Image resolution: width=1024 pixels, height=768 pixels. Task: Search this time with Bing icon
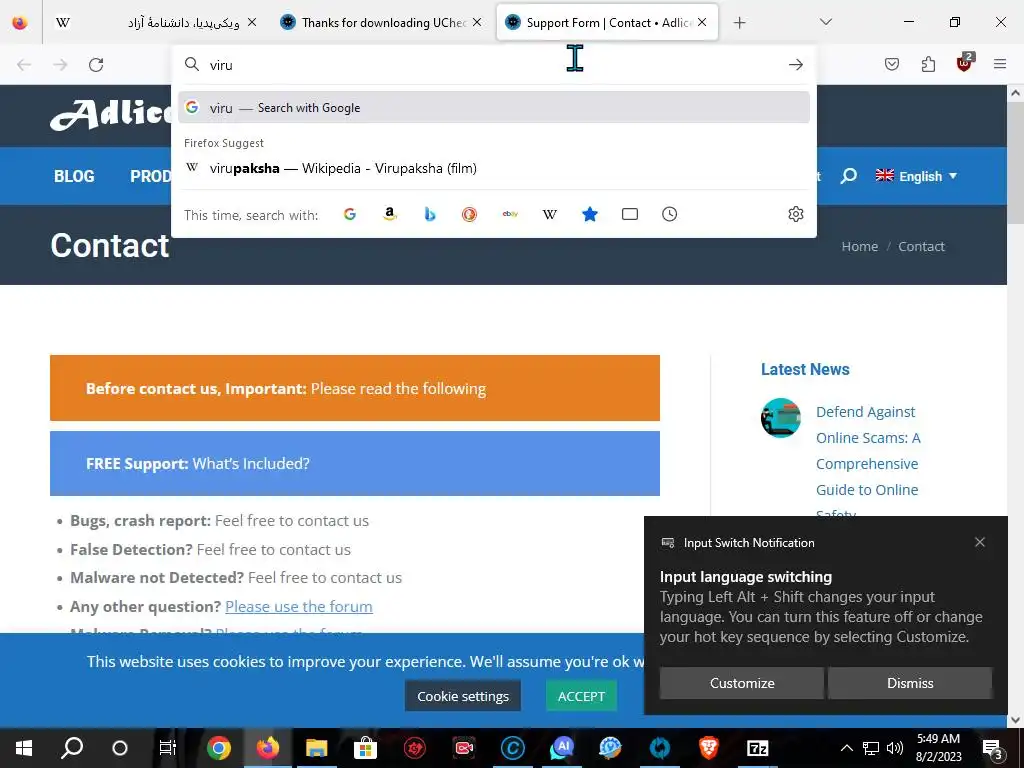(x=430, y=214)
